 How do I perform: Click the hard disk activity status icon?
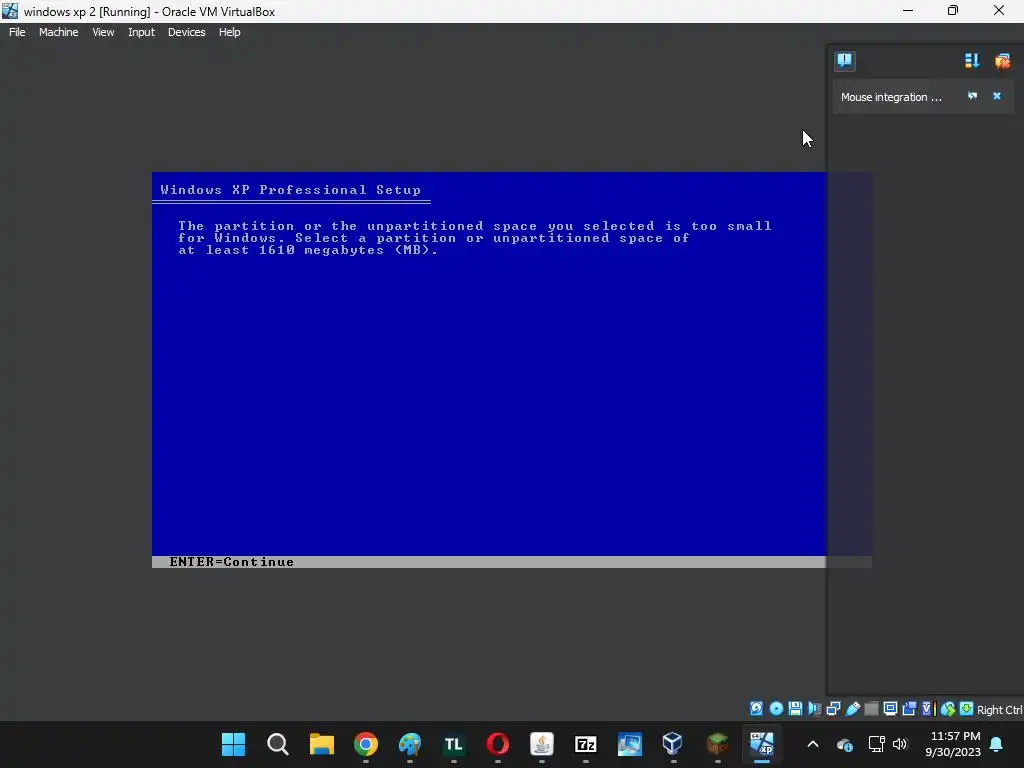756,709
